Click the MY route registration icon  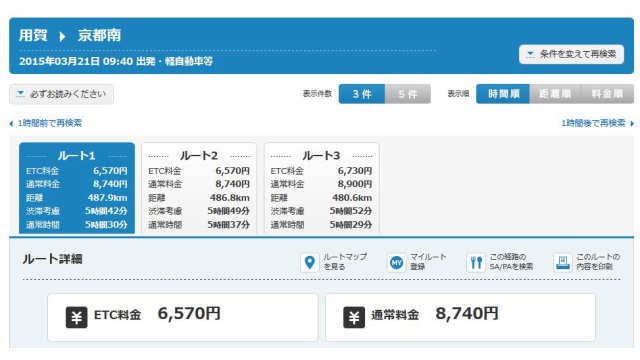point(396,262)
